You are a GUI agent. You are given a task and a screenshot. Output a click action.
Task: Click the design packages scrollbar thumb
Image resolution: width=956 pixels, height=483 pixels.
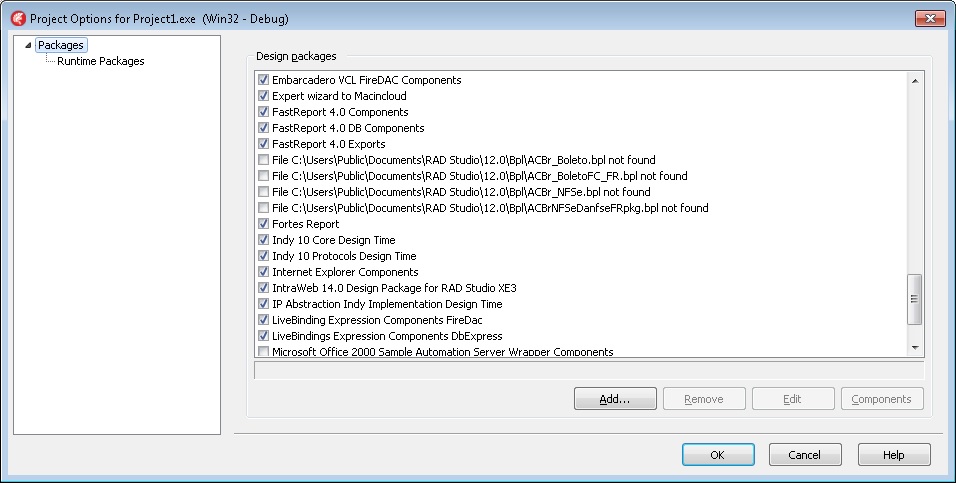coord(915,299)
